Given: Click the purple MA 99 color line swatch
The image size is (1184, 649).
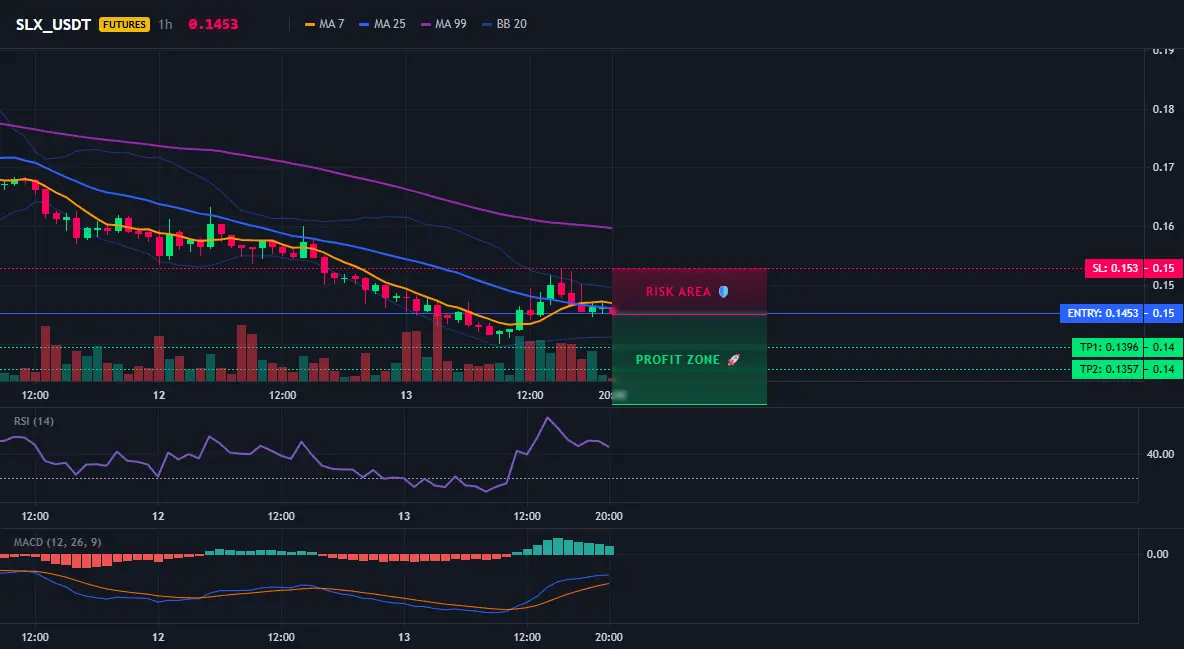Looking at the screenshot, I should [425, 24].
